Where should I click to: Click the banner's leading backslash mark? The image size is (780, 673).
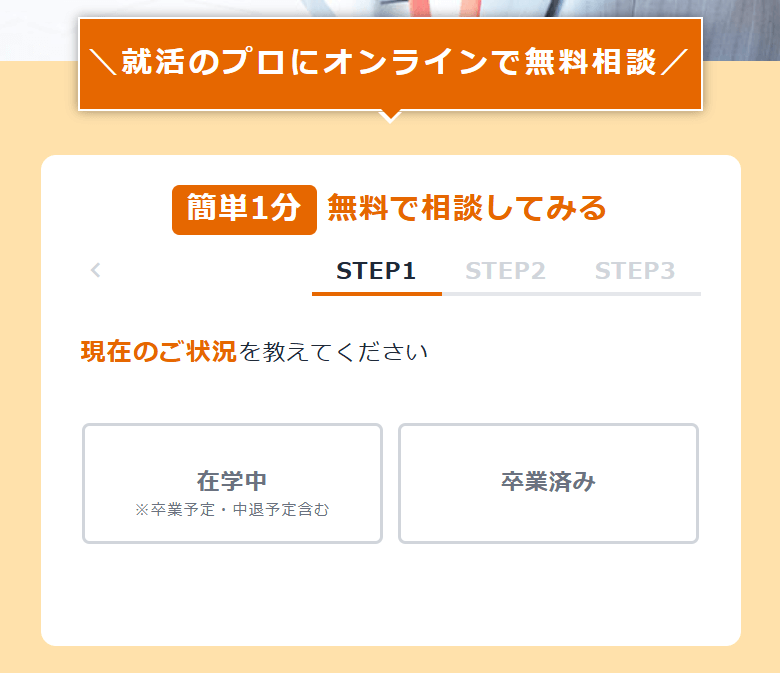point(102,64)
